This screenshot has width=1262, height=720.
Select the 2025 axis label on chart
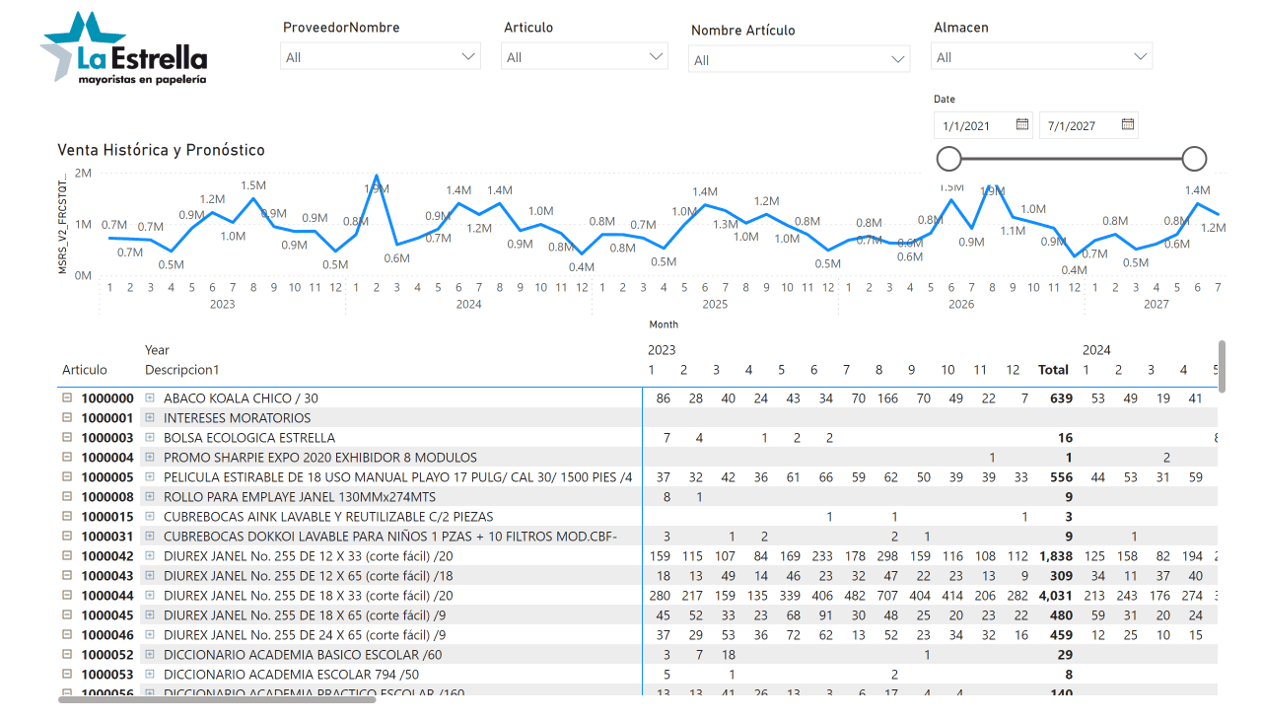715,304
